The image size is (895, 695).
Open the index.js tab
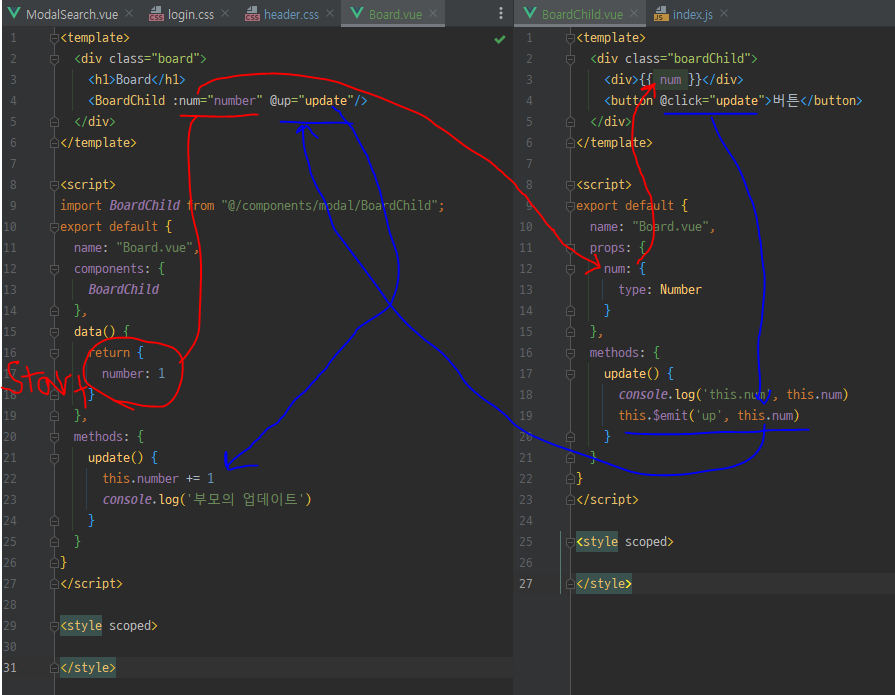pos(692,14)
